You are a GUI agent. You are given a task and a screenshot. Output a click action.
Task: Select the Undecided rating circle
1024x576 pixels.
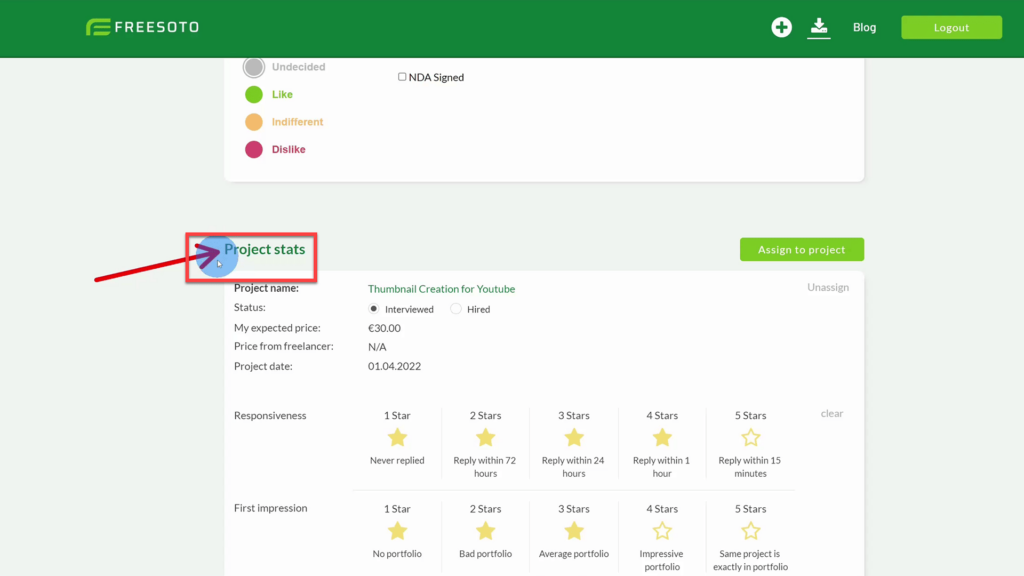254,67
